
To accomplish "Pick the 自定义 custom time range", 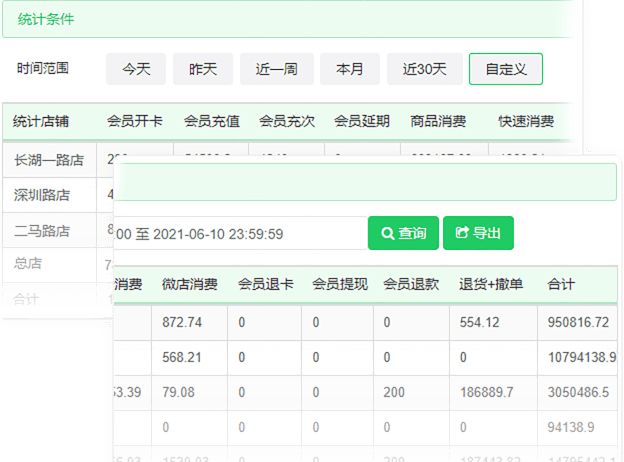I will [x=506, y=69].
